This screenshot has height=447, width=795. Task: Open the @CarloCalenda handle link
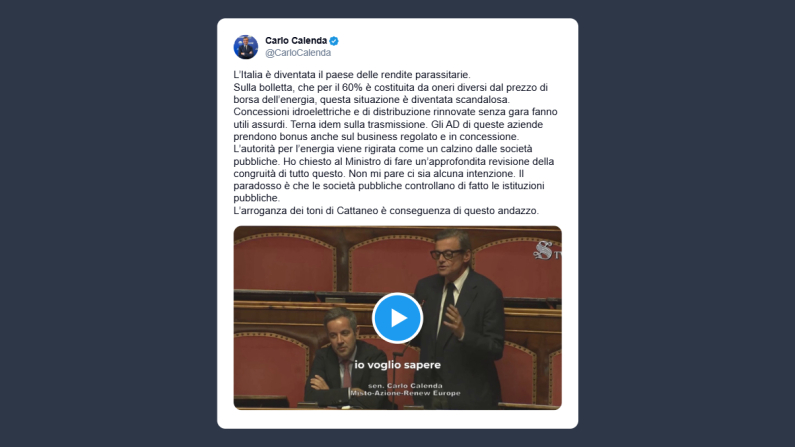[x=298, y=53]
